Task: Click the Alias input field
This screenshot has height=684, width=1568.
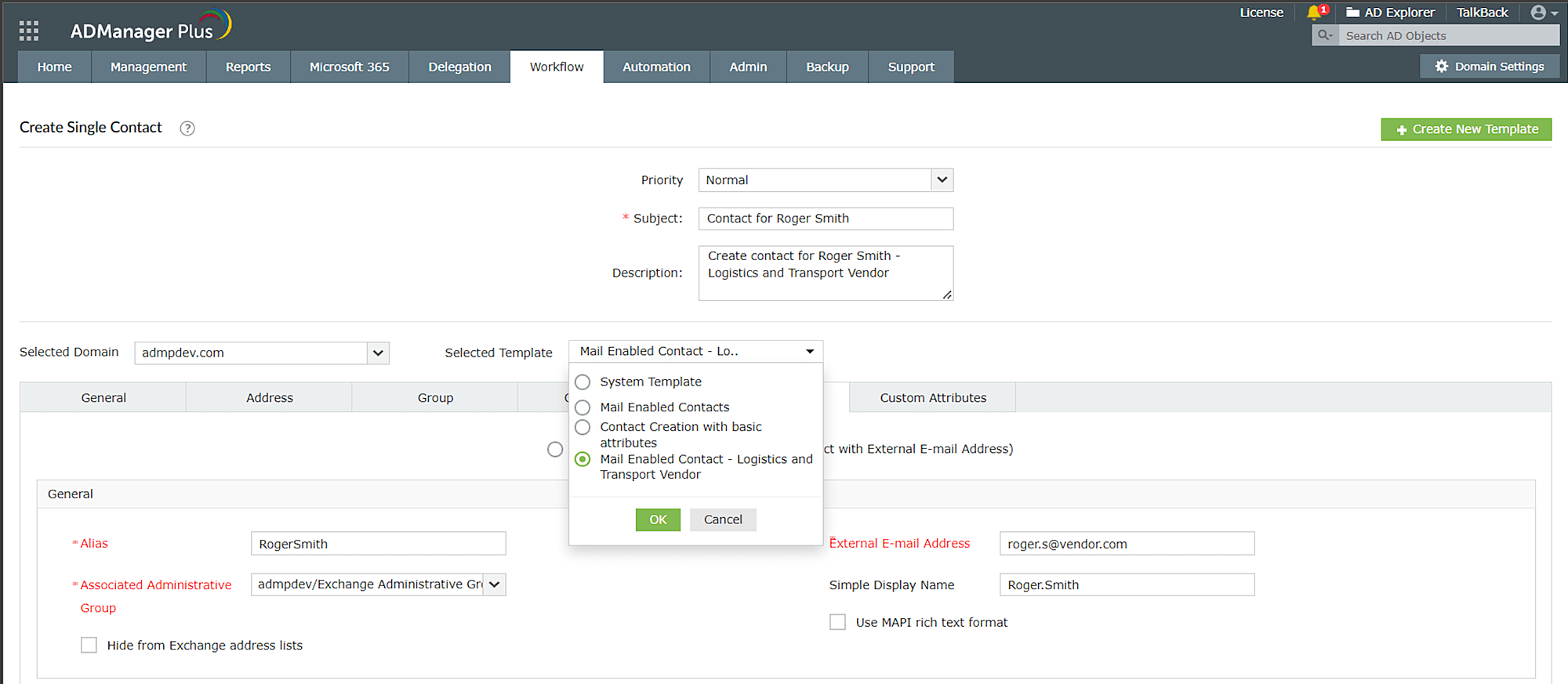Action: coord(379,544)
